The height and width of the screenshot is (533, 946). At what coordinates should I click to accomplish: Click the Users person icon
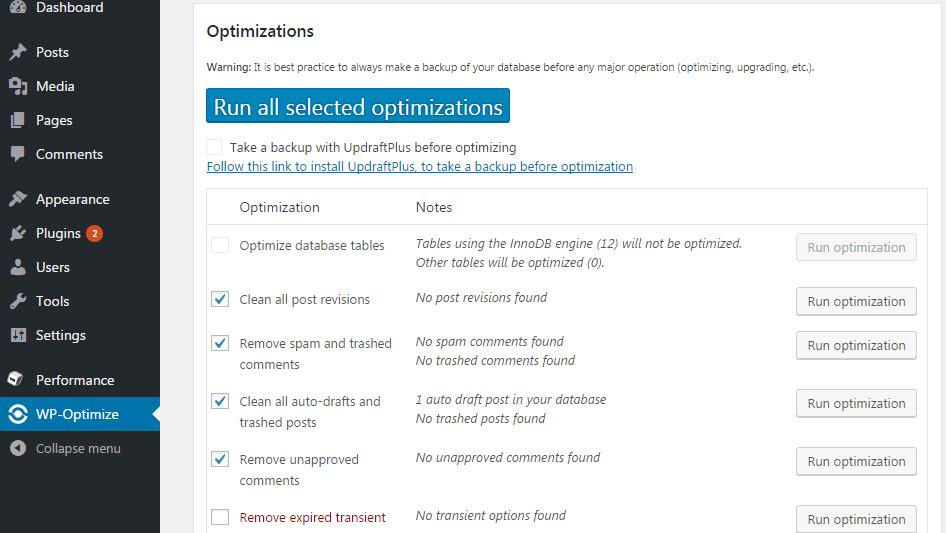(x=18, y=267)
